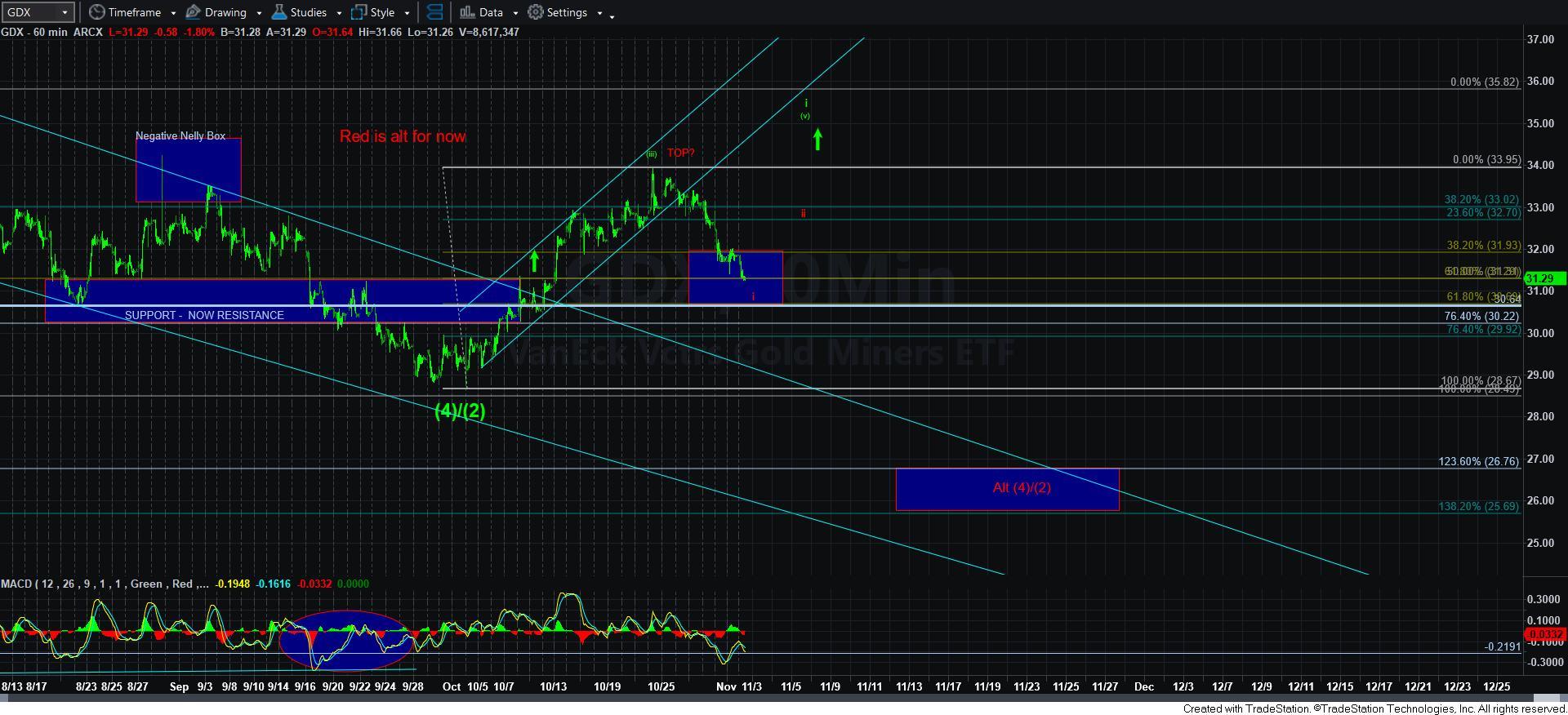1568x715 pixels.
Task: Click the '38.20% (31.93)' retracement label
Action: coord(1484,245)
